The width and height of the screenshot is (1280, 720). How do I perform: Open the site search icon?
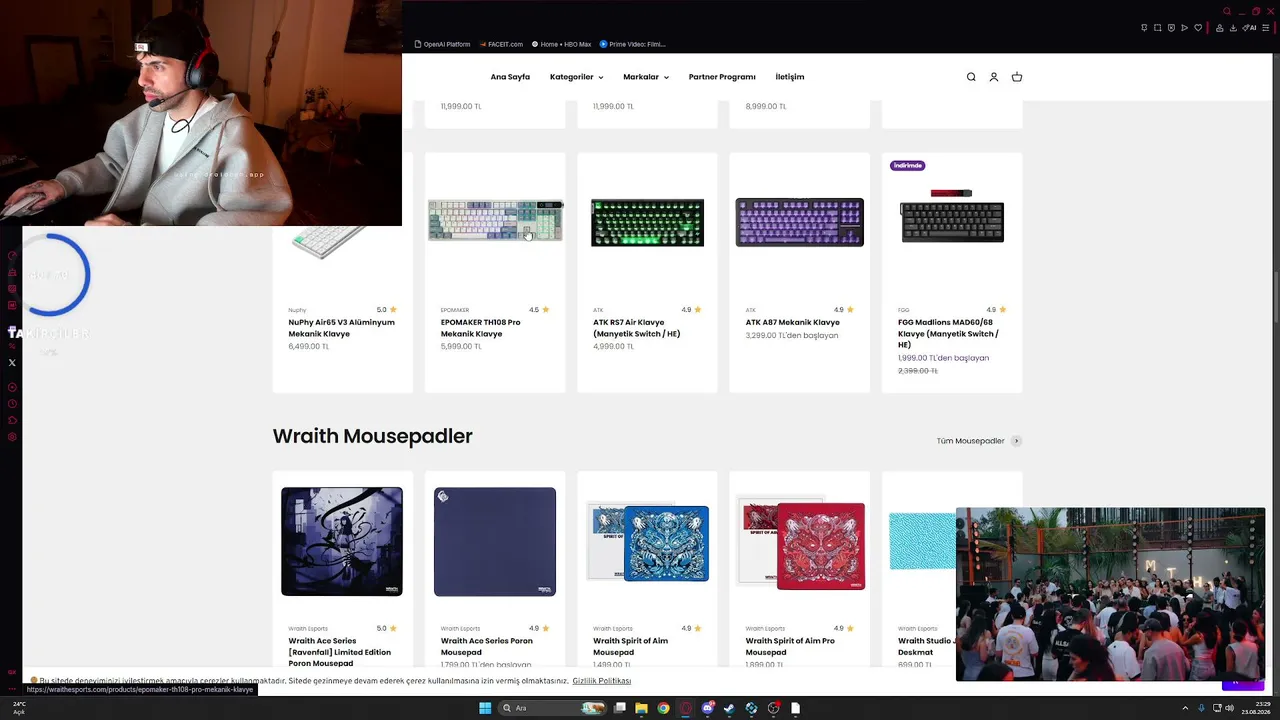pyautogui.click(x=971, y=77)
